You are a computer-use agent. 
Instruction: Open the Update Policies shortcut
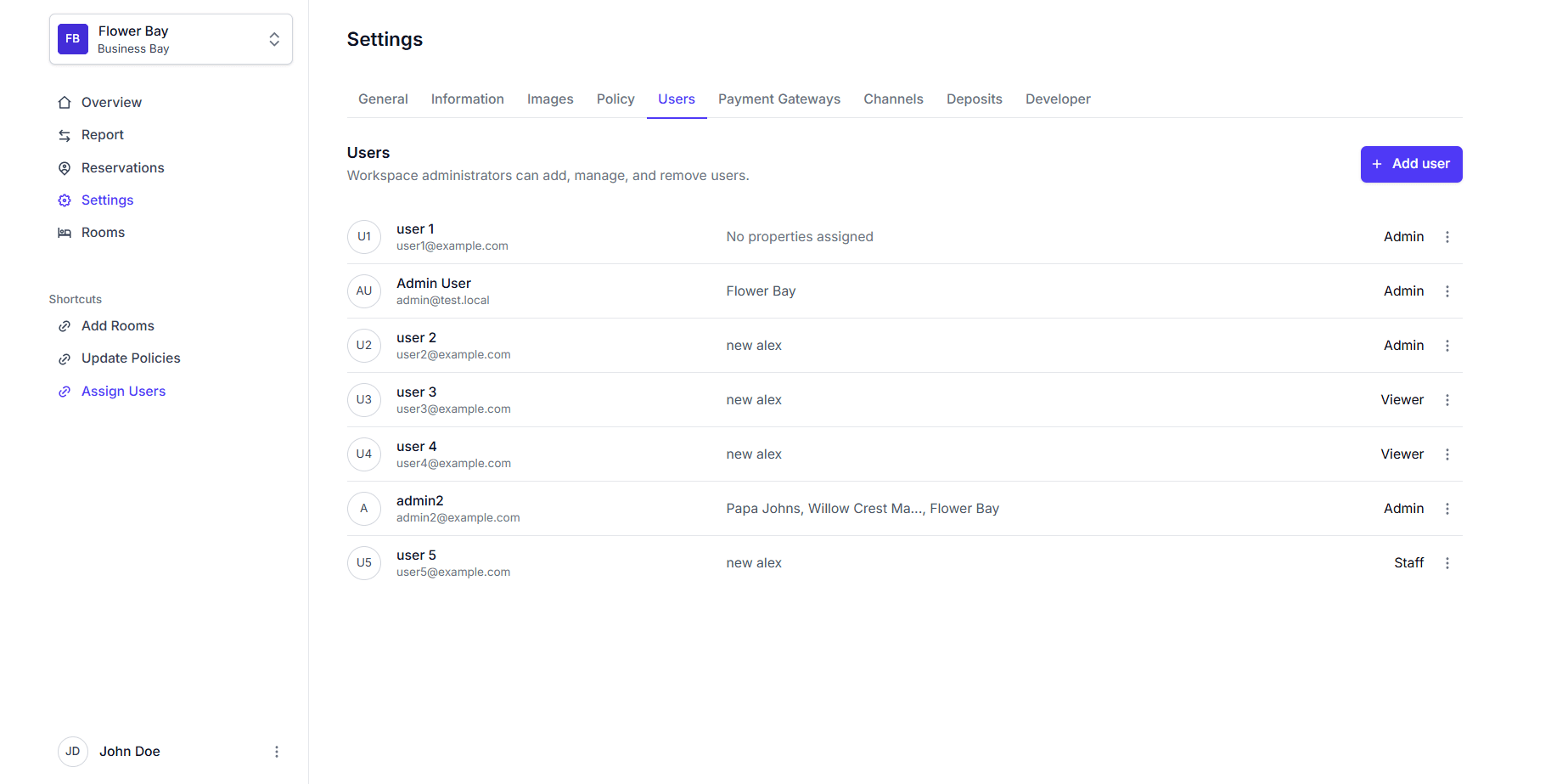[x=131, y=358]
